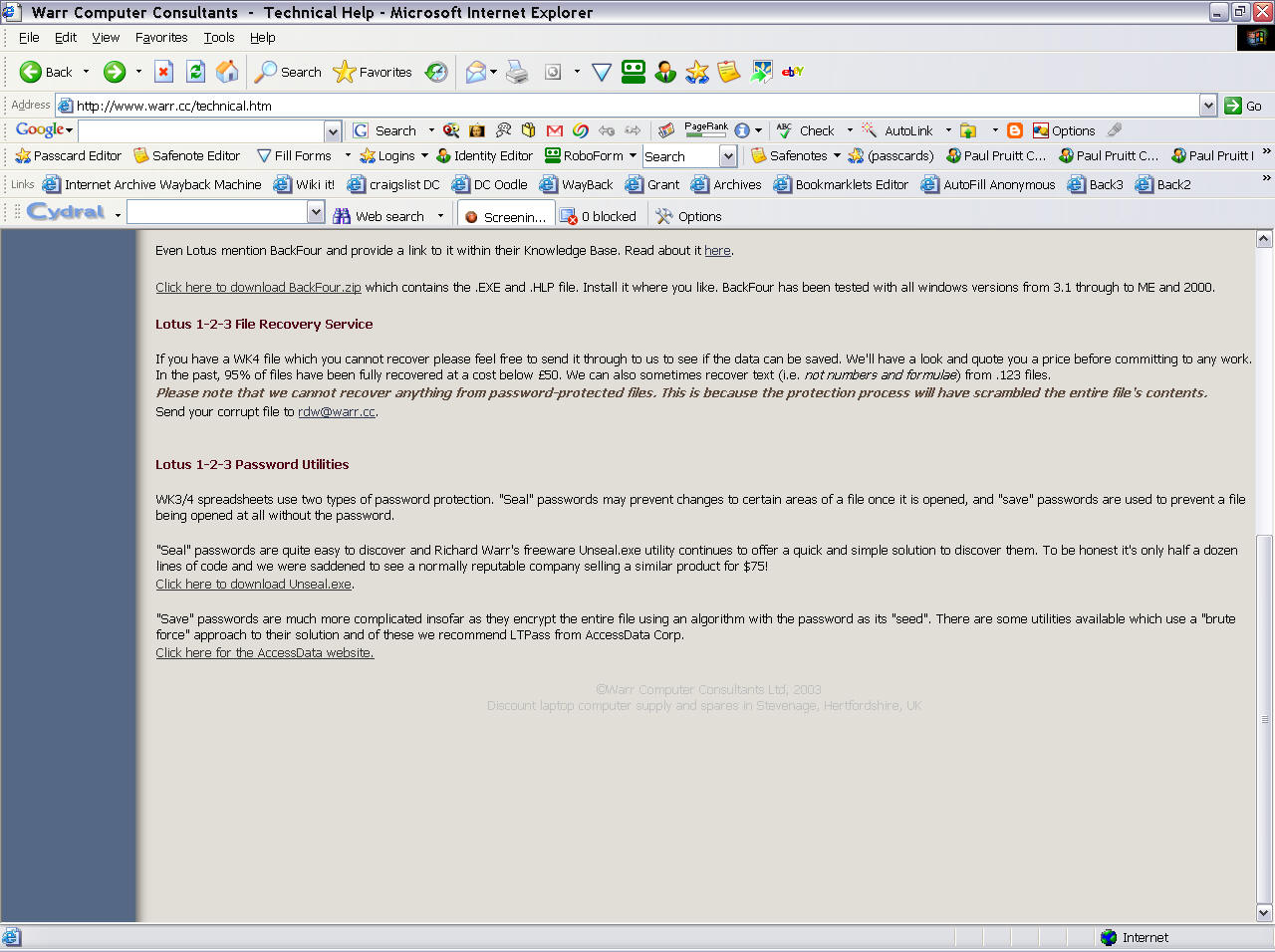Open the Cydral search box dropdown
The width and height of the screenshot is (1275, 952).
pos(316,212)
